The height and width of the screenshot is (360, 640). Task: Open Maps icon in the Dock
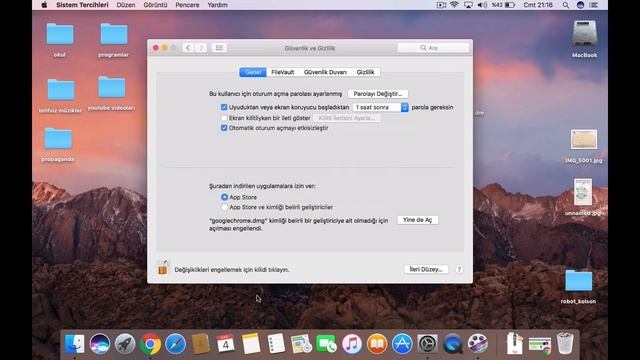pyautogui.click(x=301, y=344)
